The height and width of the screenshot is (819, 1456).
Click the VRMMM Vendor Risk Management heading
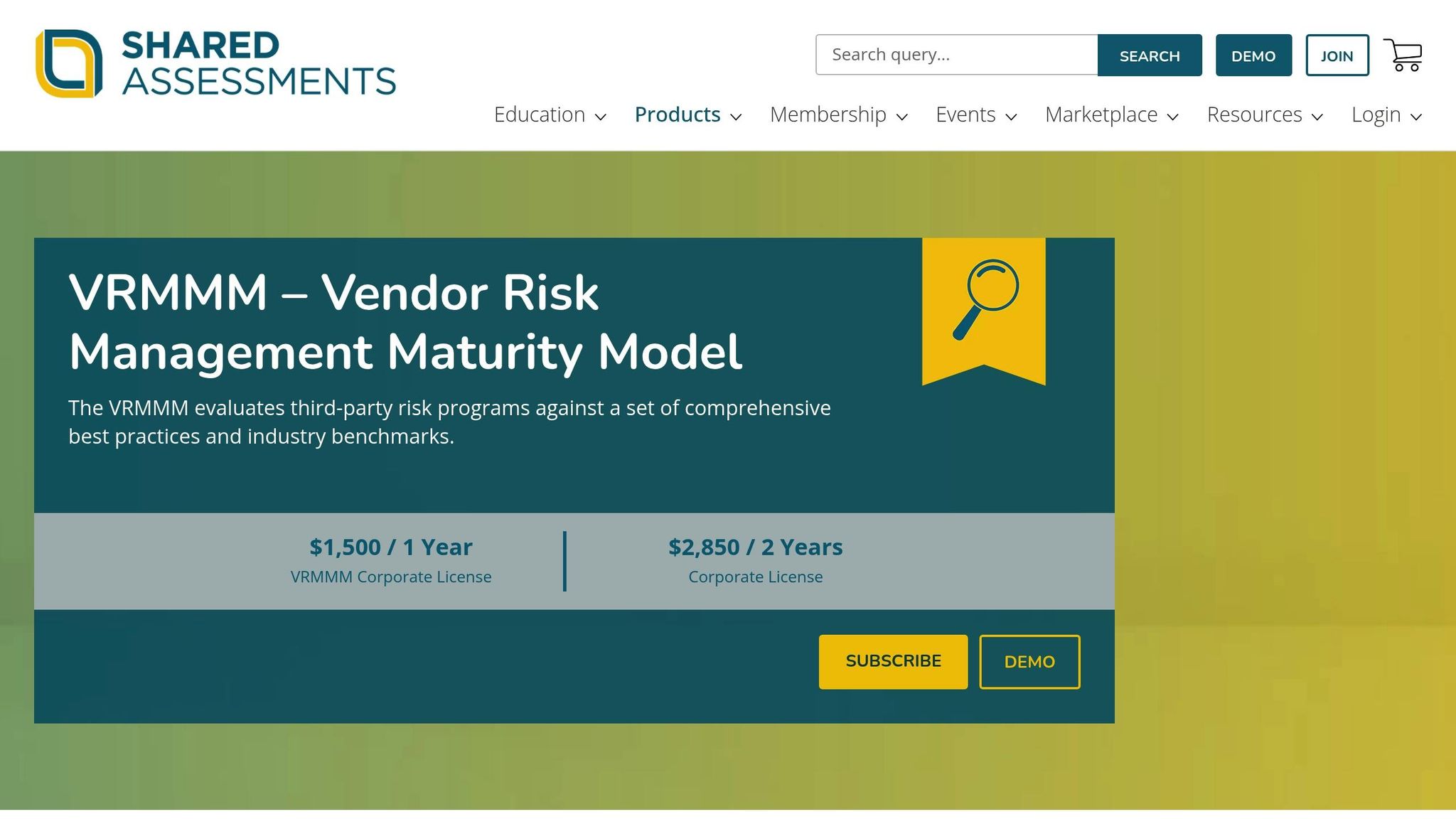tap(405, 323)
